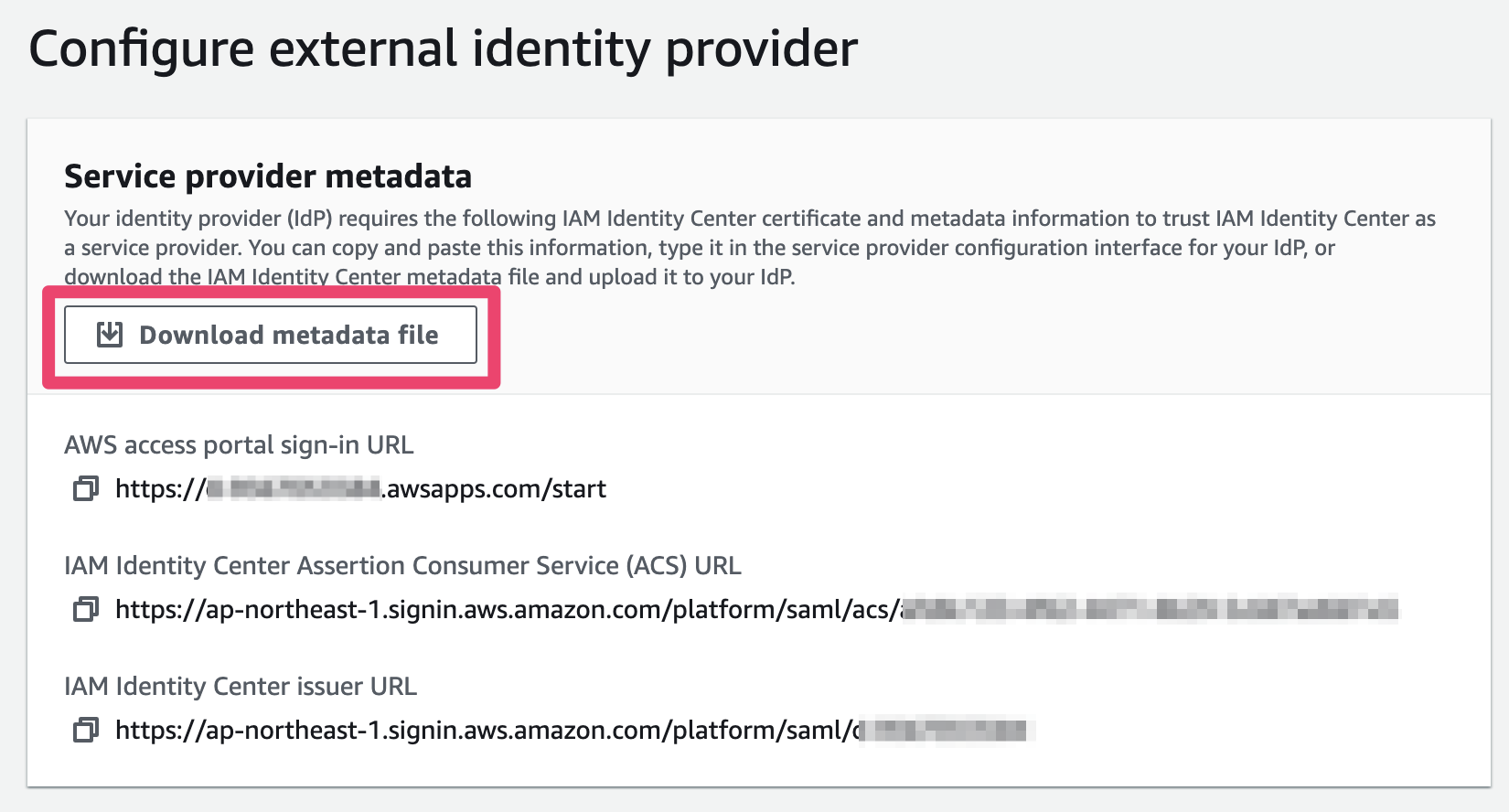Copy the AWS access portal sign-in URL
This screenshot has height=812, width=1509.
[x=86, y=488]
